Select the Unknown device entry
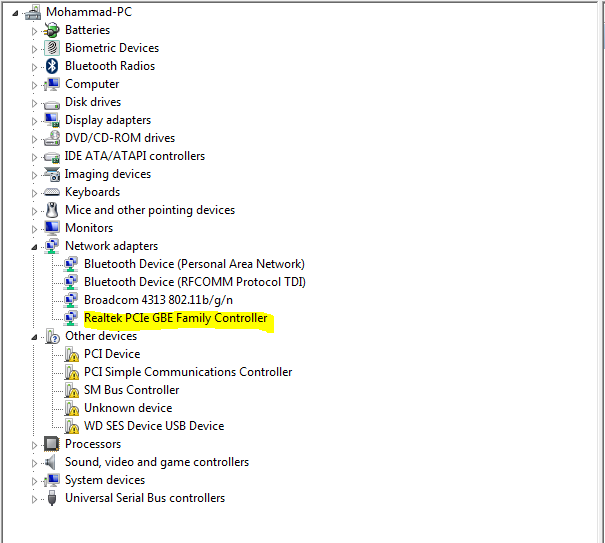The width and height of the screenshot is (605, 543). pos(128,408)
